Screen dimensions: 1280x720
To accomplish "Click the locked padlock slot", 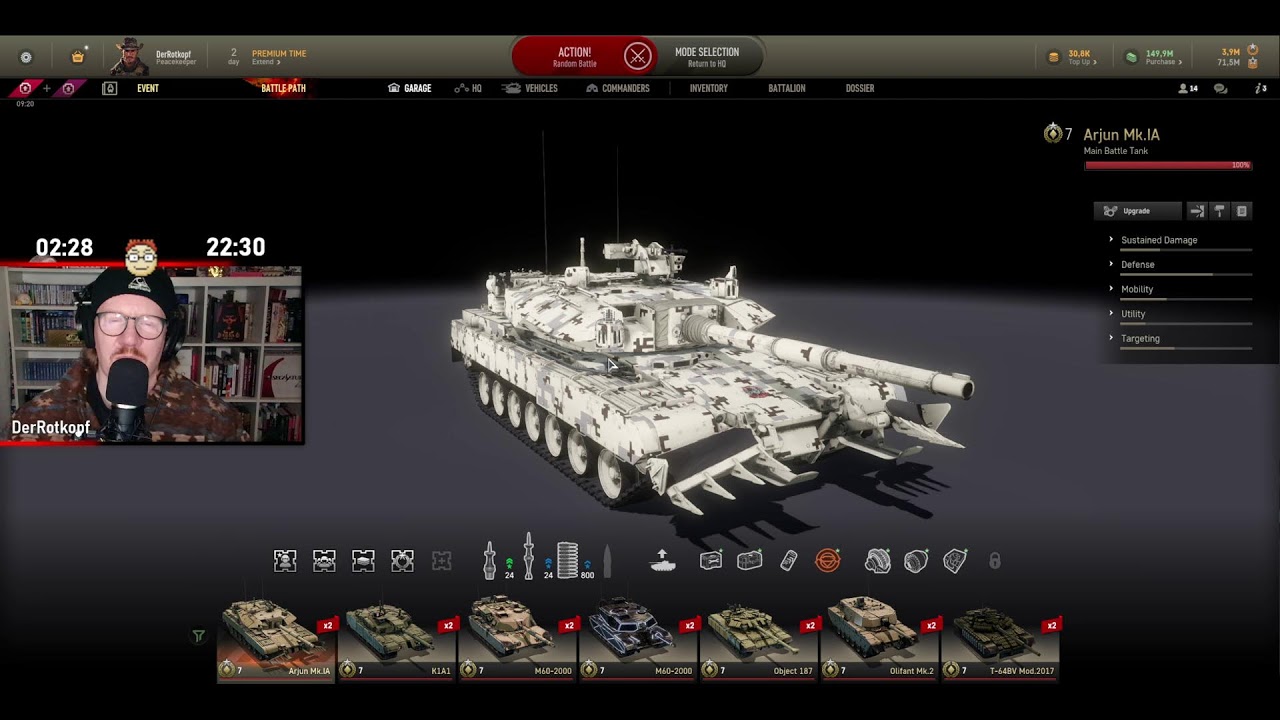I will (994, 561).
